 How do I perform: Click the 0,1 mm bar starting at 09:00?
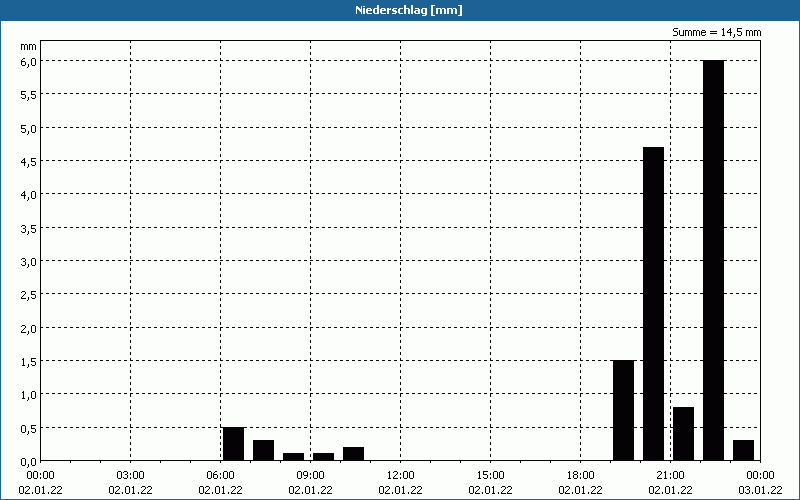(x=323, y=457)
